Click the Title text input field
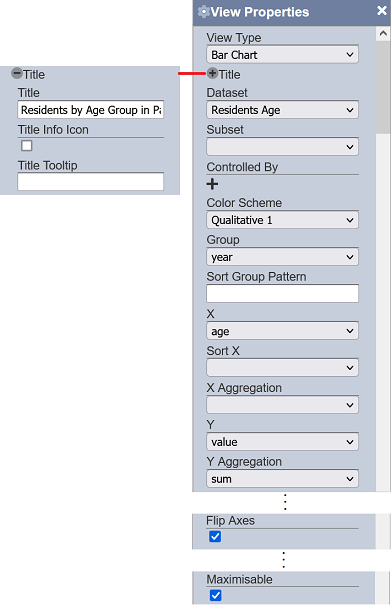Image resolution: width=391 pixels, height=605 pixels. pos(91,110)
